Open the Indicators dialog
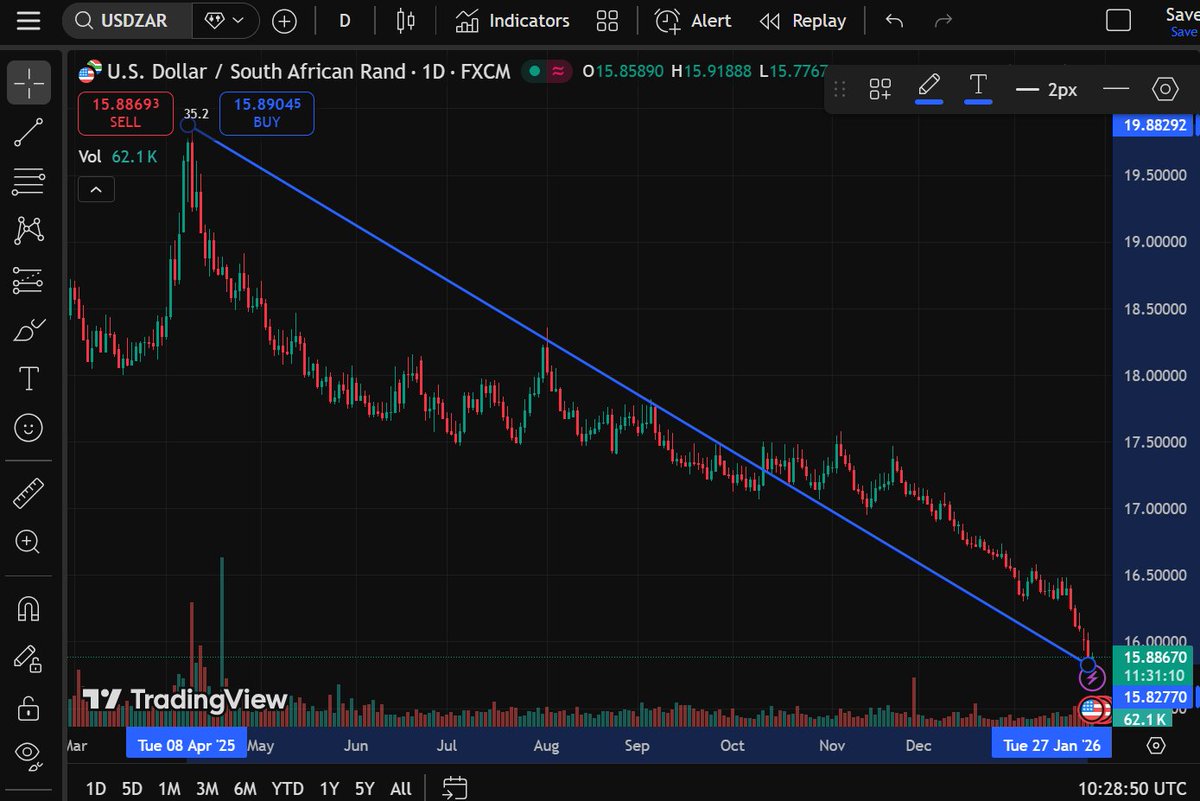This screenshot has width=1200, height=801. [511, 21]
